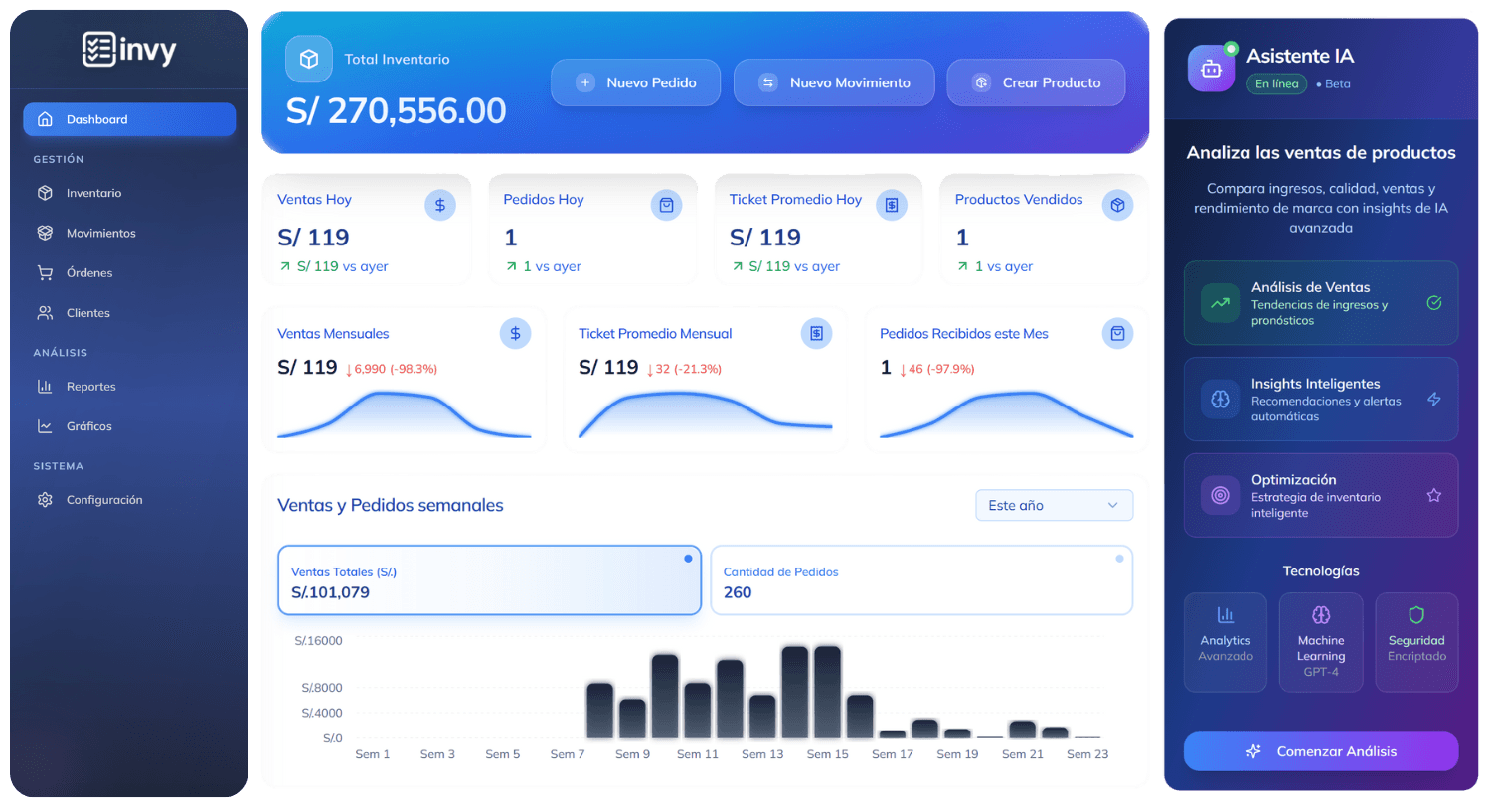
Task: Click the Sem 9 axis label
Action: pyautogui.click(x=633, y=754)
